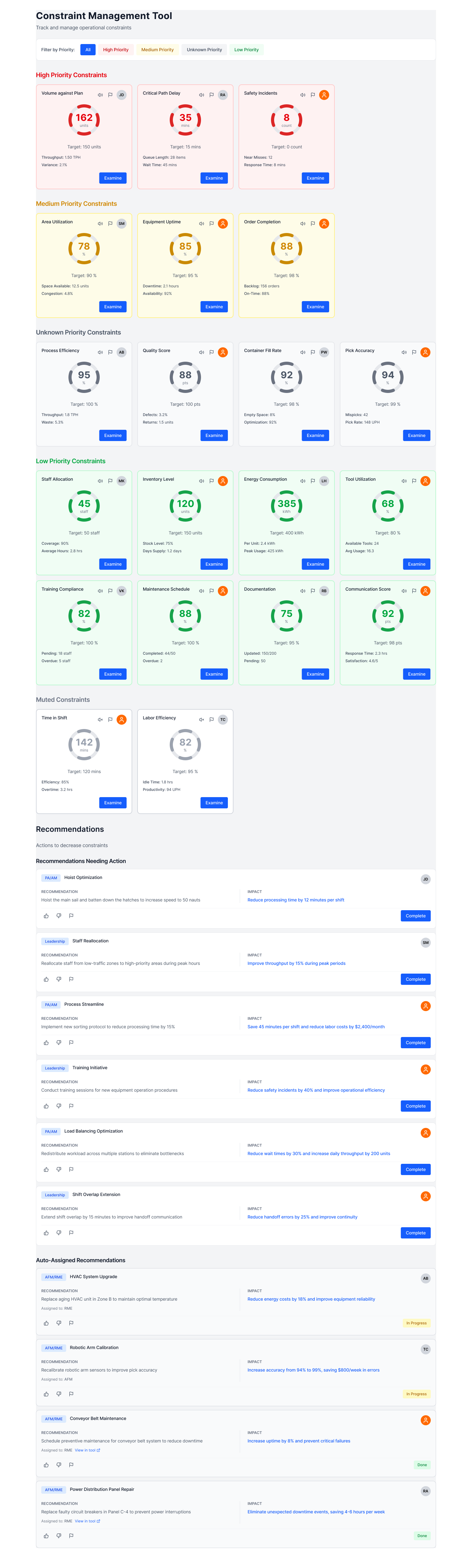Examine the Equipment Uptime constraint
The image size is (472, 1568).
coord(214,307)
